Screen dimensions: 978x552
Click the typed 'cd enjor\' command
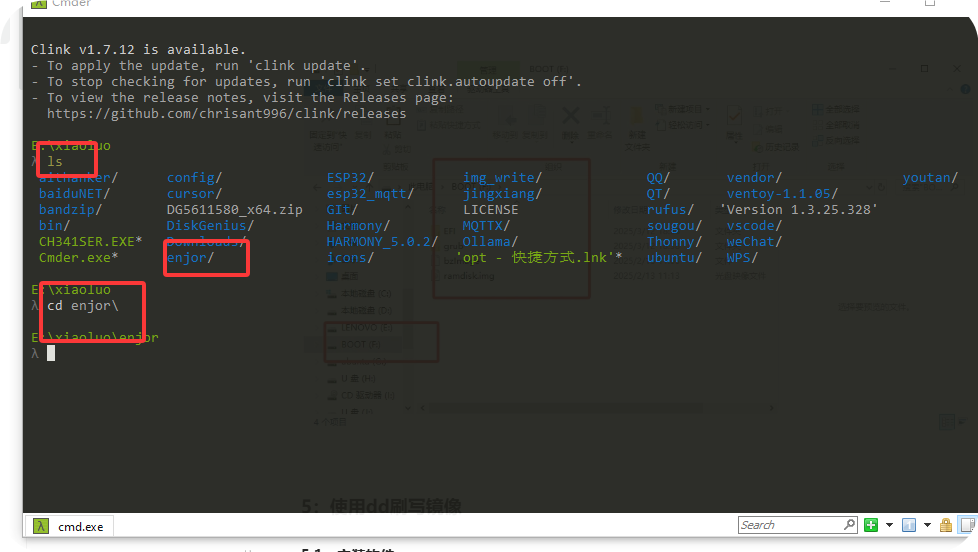(83, 306)
